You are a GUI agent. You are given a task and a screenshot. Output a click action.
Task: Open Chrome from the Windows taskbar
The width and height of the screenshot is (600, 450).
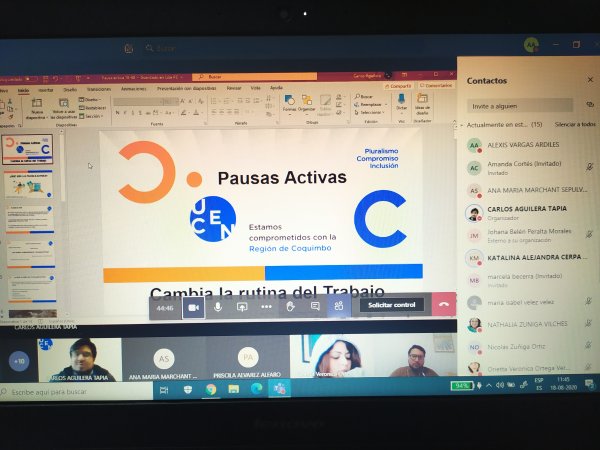212,388
